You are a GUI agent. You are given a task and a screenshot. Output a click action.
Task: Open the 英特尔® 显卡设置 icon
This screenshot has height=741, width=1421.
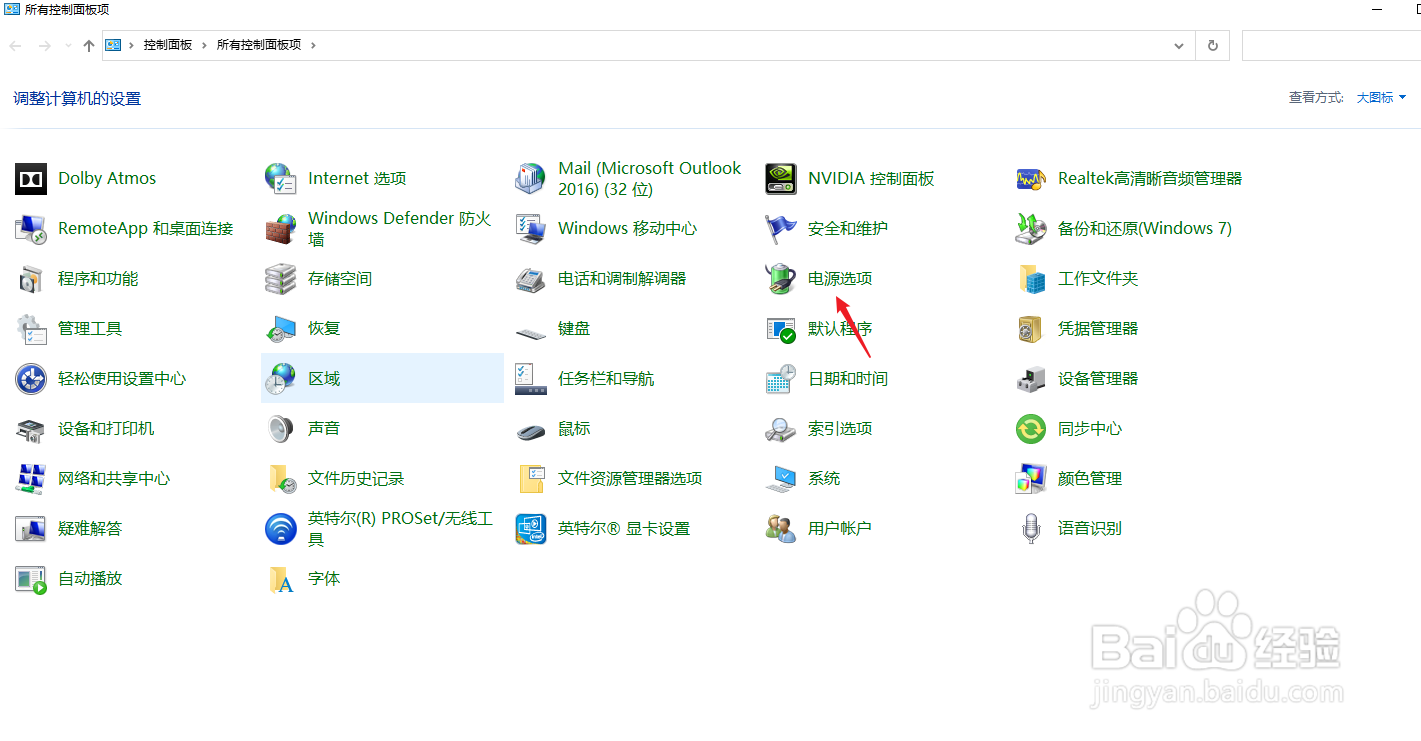tap(531, 529)
